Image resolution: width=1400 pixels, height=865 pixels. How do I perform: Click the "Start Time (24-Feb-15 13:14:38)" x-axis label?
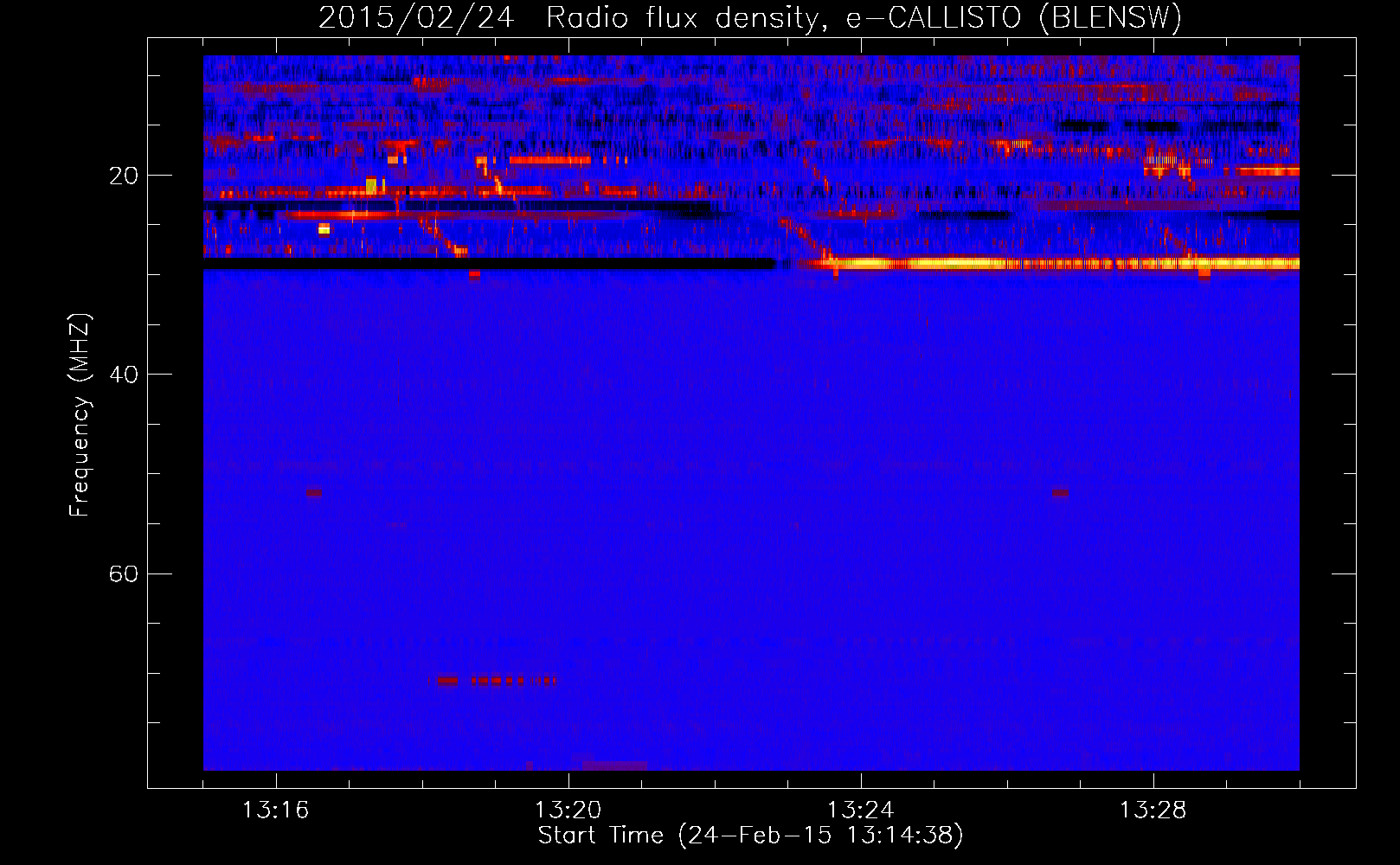750,836
